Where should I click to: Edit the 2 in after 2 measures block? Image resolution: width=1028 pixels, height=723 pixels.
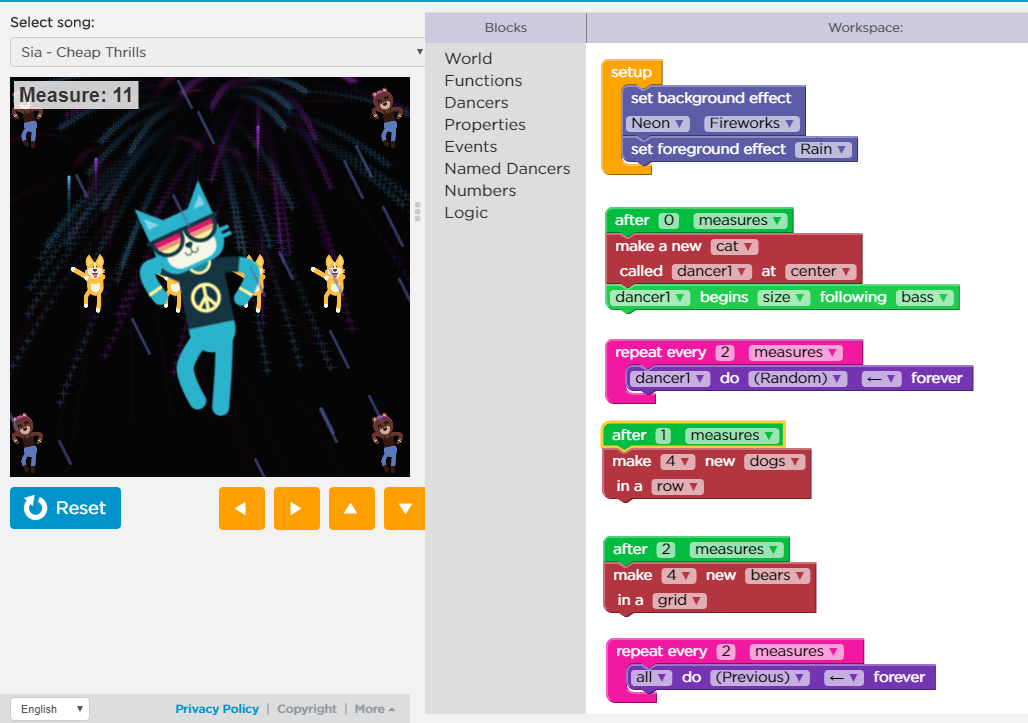coord(666,549)
